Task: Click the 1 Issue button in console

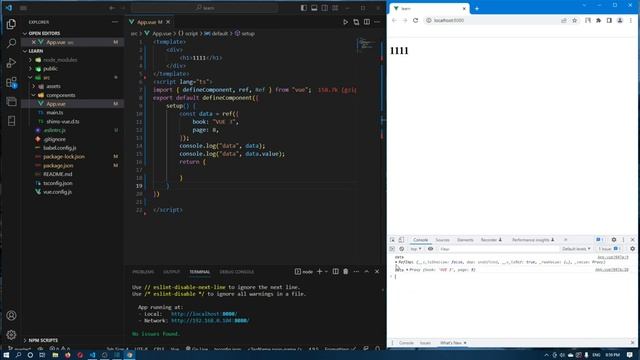Action: 609,249
